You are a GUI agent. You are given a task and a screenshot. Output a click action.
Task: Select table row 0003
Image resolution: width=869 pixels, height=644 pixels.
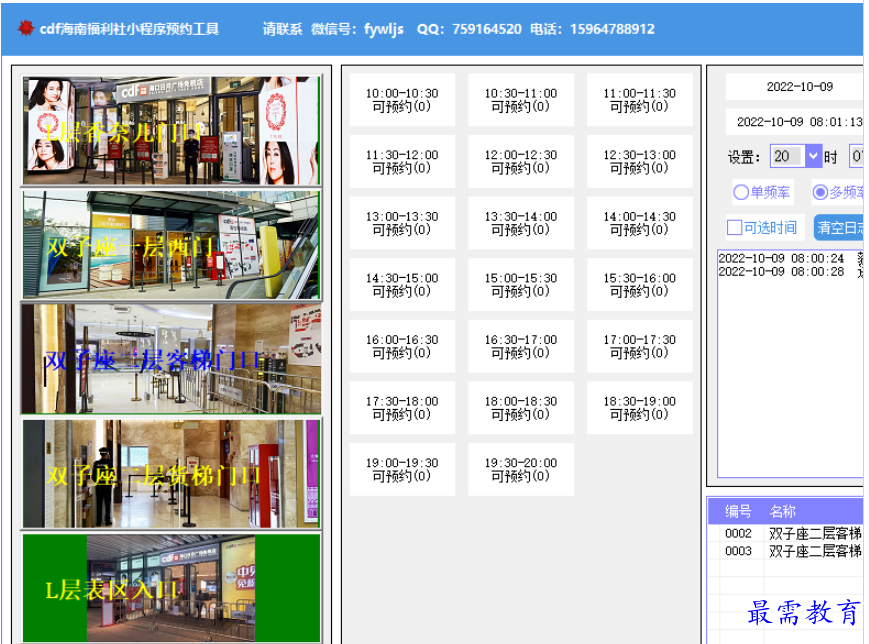[786, 551]
